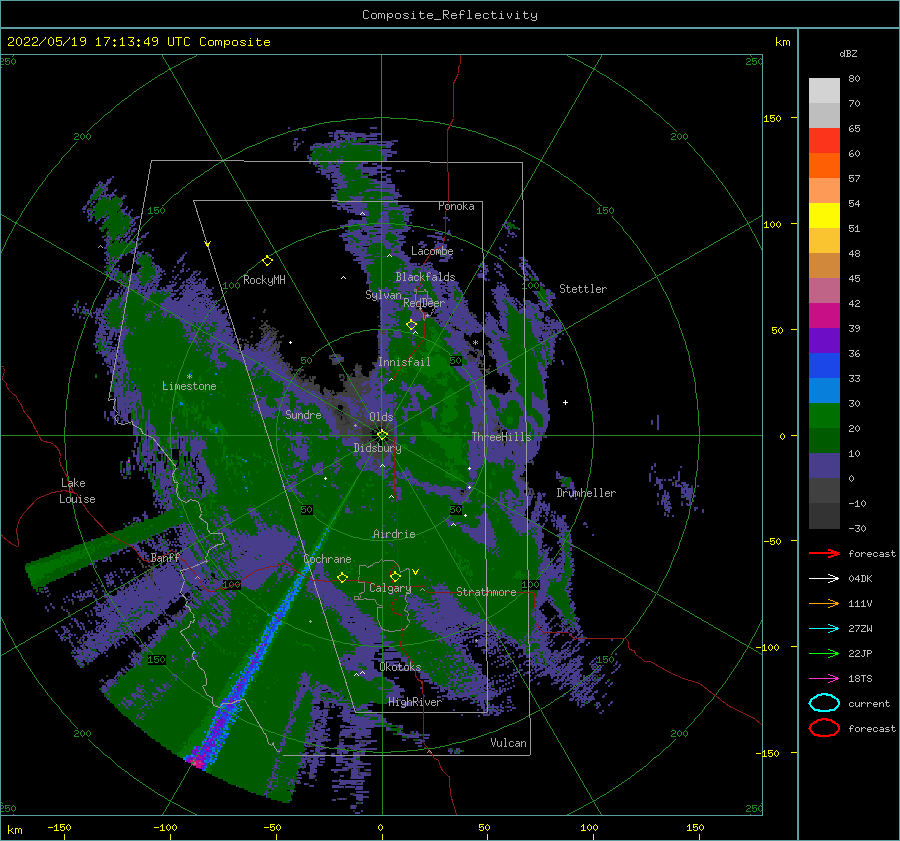Click the Limestone label
The height and width of the screenshot is (841, 900).
pos(189,386)
